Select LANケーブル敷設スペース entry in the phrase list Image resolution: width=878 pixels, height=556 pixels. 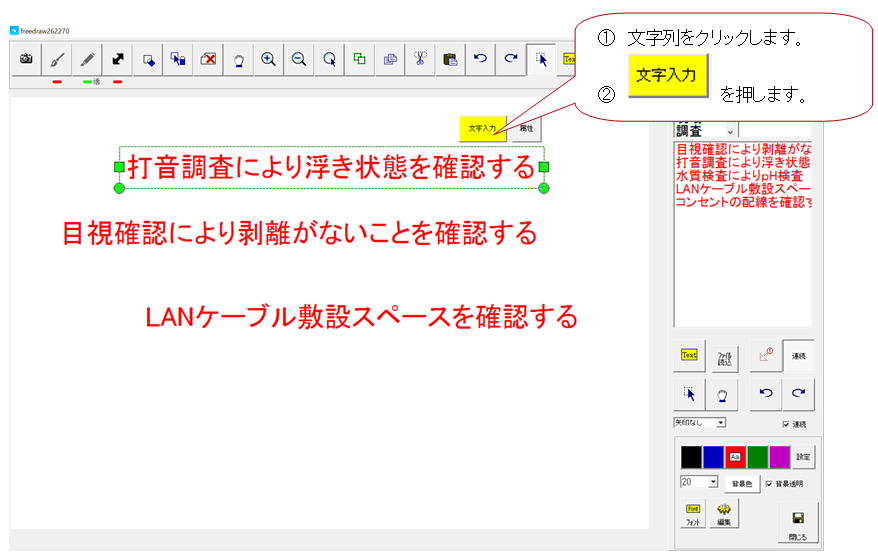tap(742, 187)
